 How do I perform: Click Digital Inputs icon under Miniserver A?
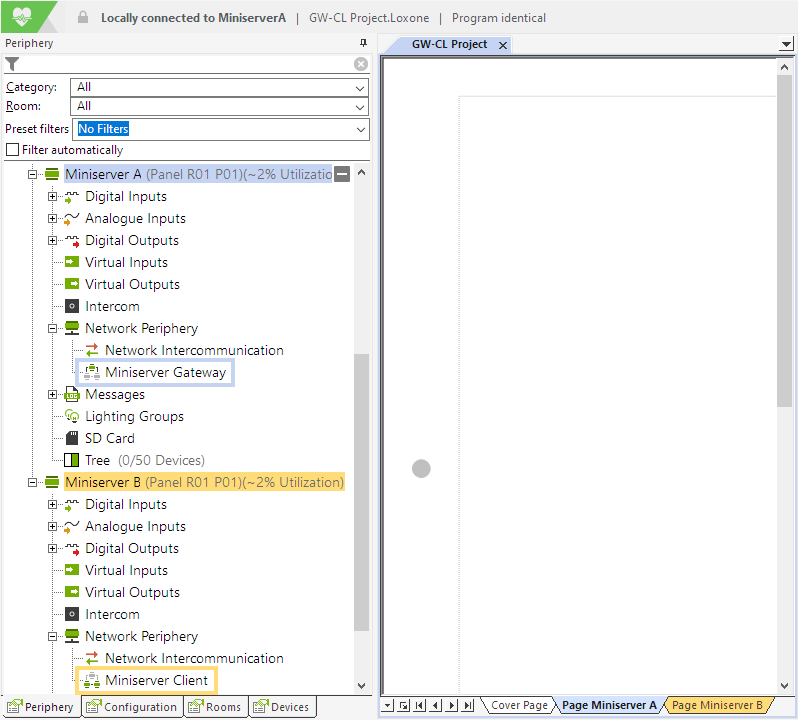coord(72,196)
